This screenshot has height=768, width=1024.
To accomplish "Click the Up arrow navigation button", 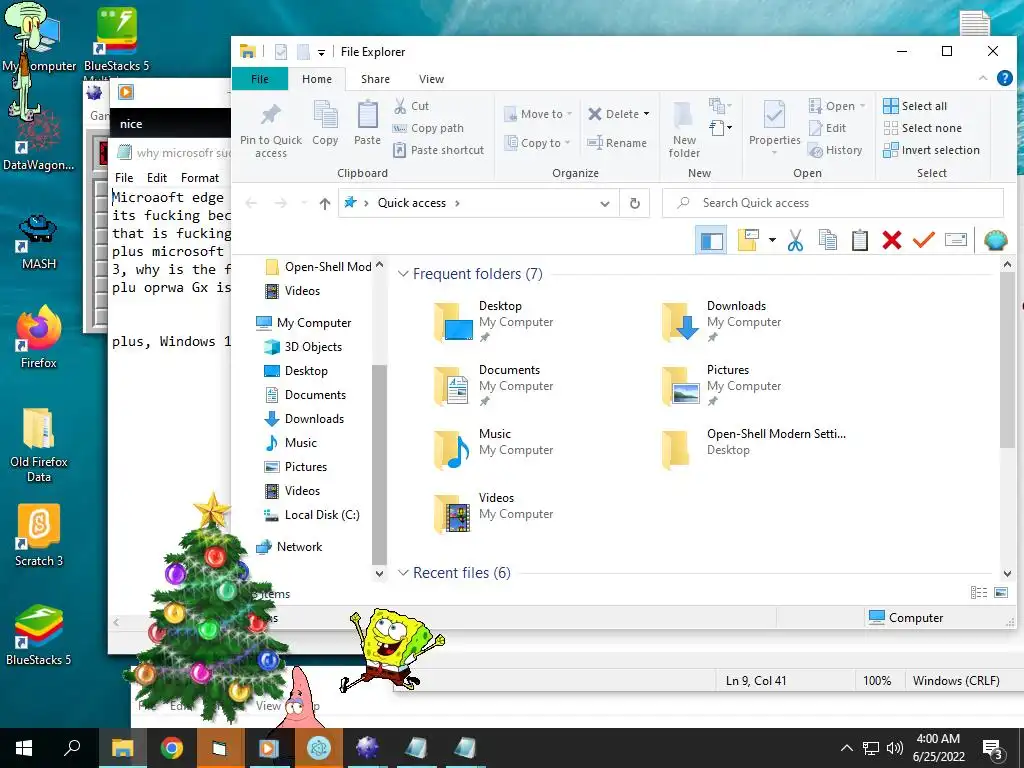I will click(x=325, y=204).
